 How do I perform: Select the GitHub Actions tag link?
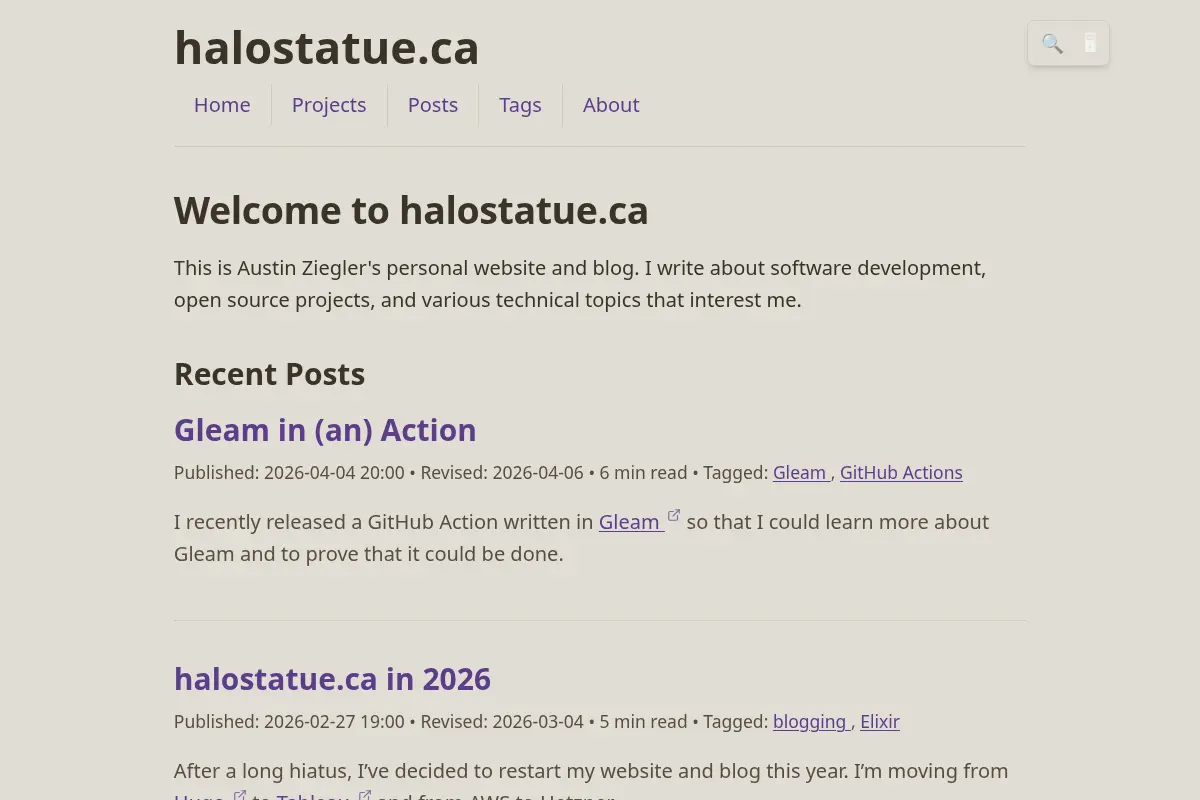click(901, 473)
